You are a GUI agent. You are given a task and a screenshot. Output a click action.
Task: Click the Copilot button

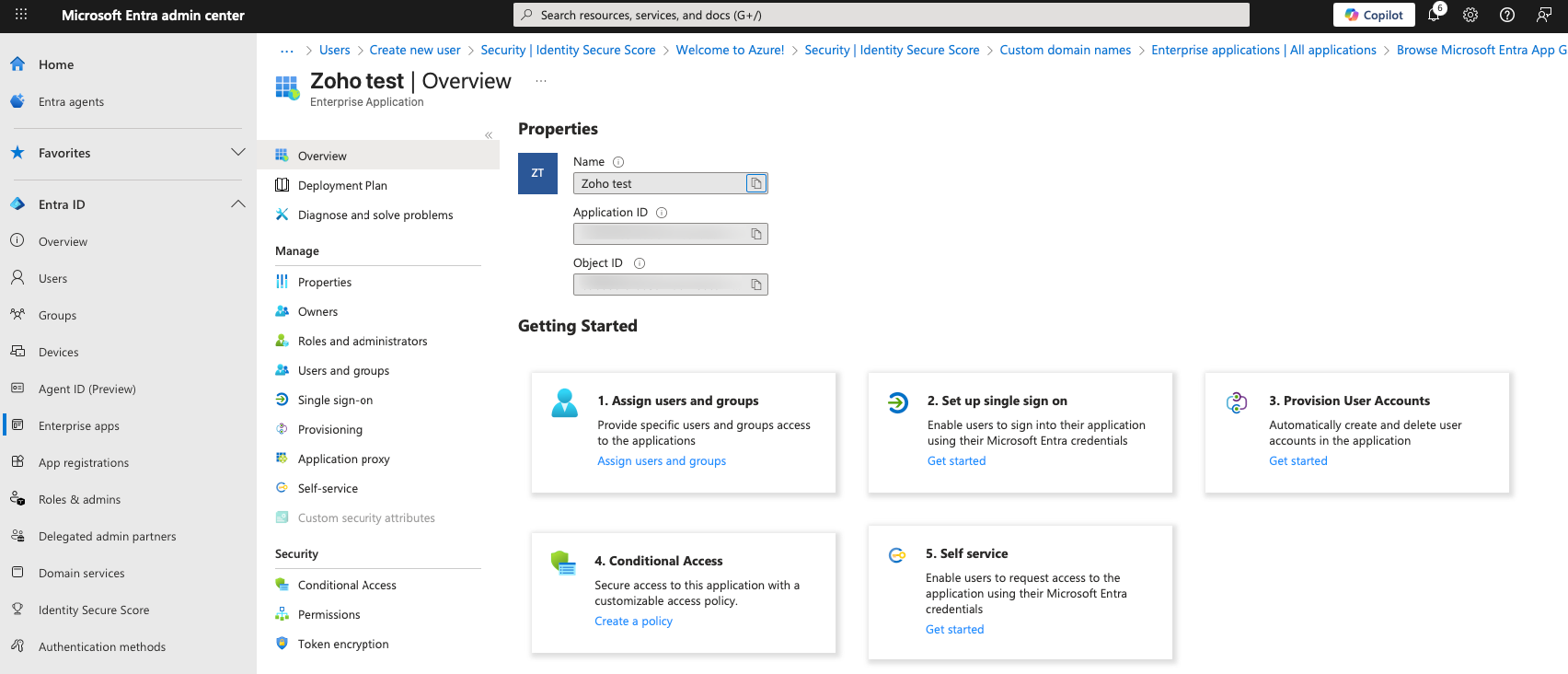(x=1374, y=15)
